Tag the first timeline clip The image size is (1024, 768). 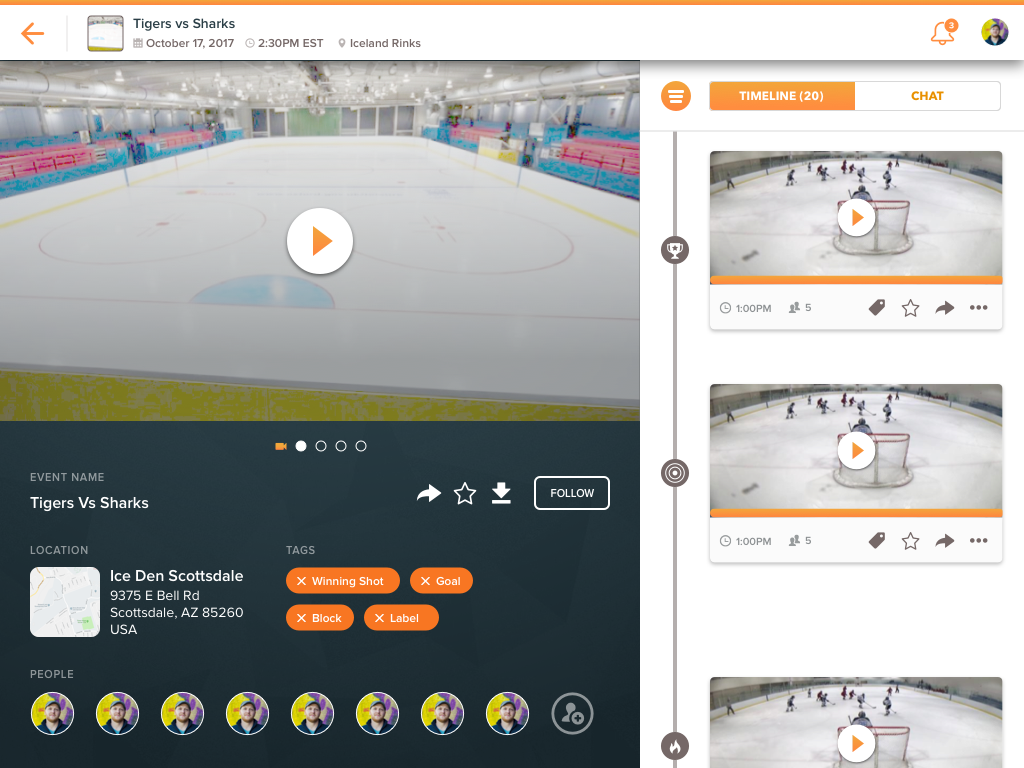click(877, 308)
